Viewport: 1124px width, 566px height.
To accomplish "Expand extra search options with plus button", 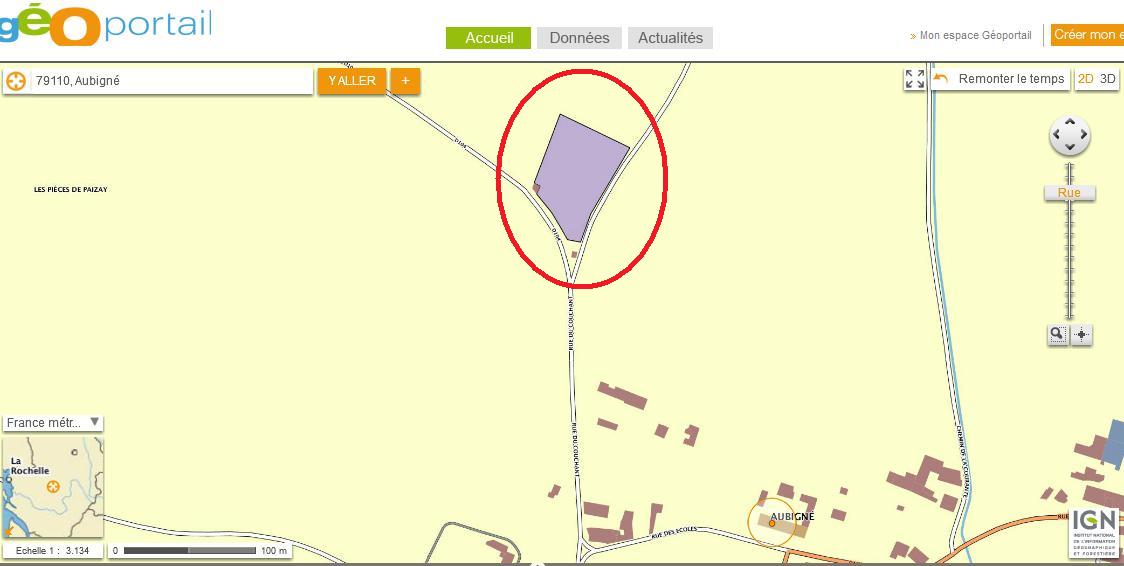I will 406,81.
